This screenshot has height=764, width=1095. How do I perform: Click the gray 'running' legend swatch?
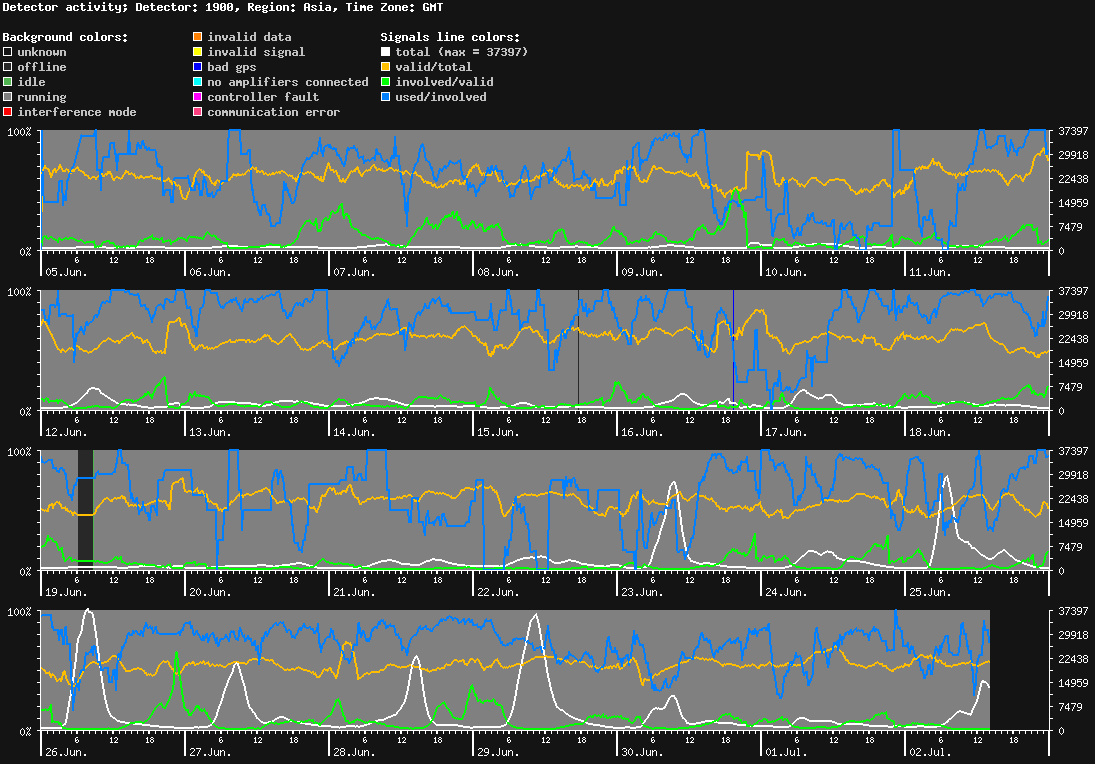click(8, 97)
